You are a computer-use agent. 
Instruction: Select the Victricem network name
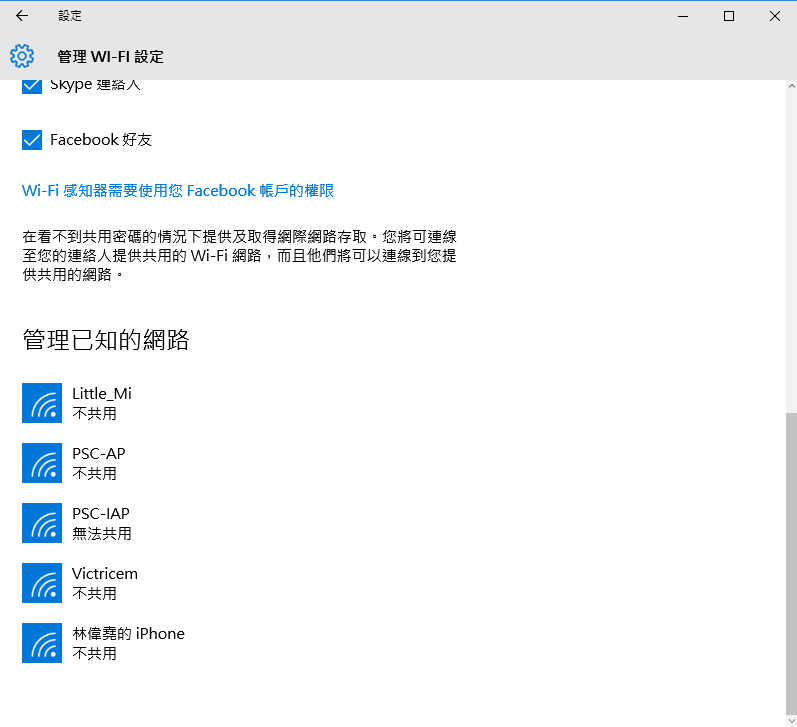pos(105,574)
